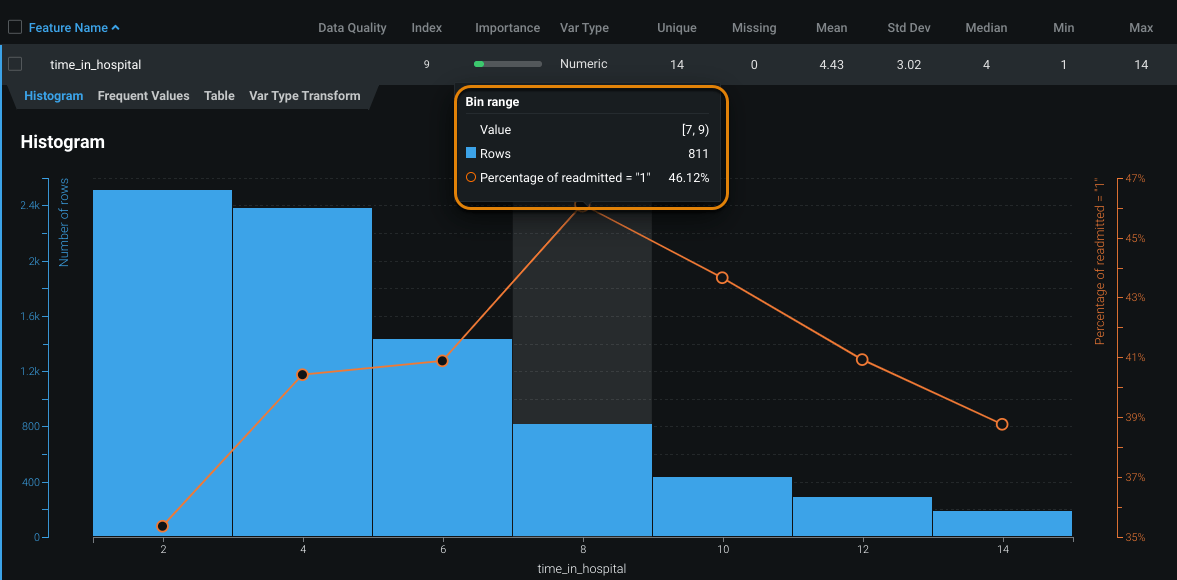The image size is (1177, 580).
Task: Click readmitted line point at 10
Action: pos(722,278)
